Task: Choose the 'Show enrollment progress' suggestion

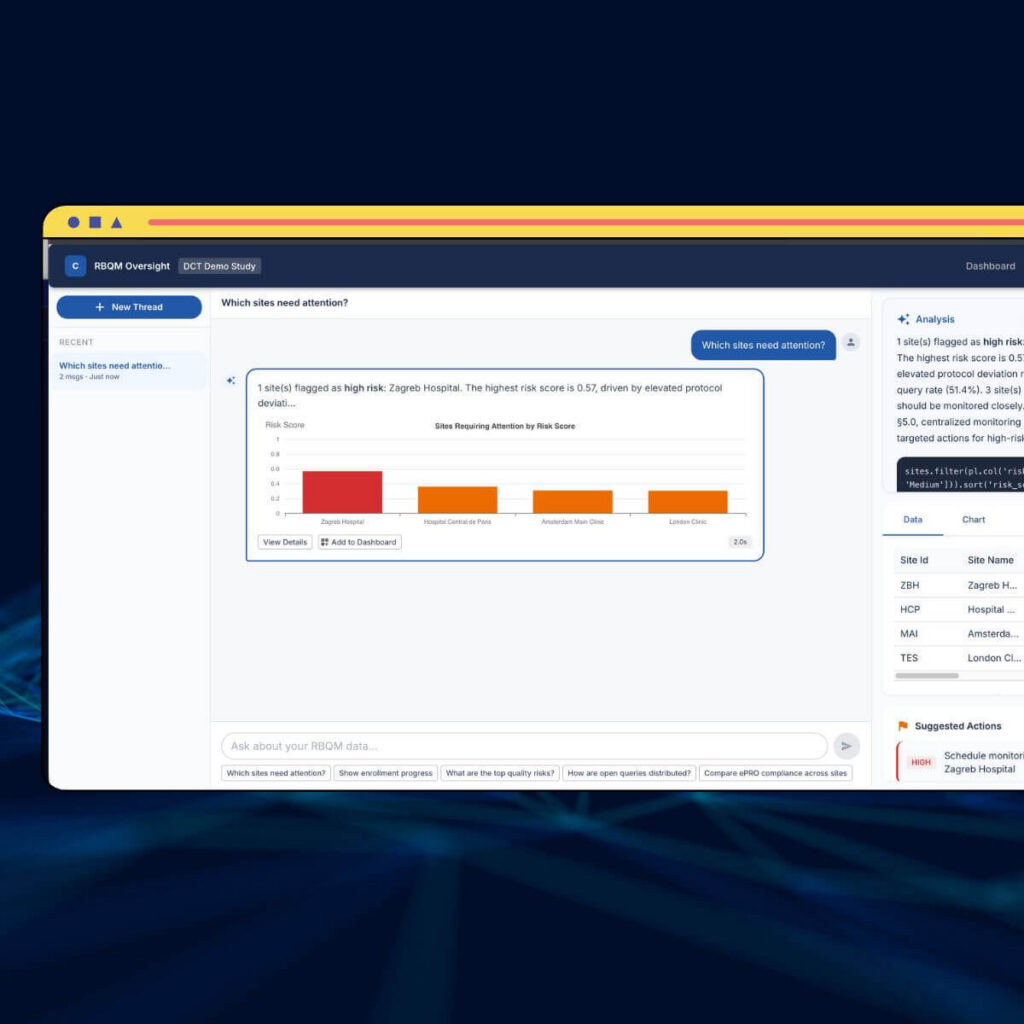Action: pyautogui.click(x=386, y=773)
